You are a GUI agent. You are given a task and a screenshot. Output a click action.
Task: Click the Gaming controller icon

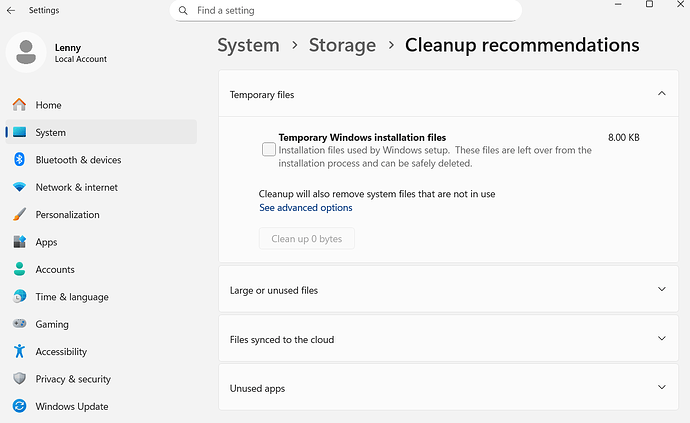pyautogui.click(x=19, y=324)
